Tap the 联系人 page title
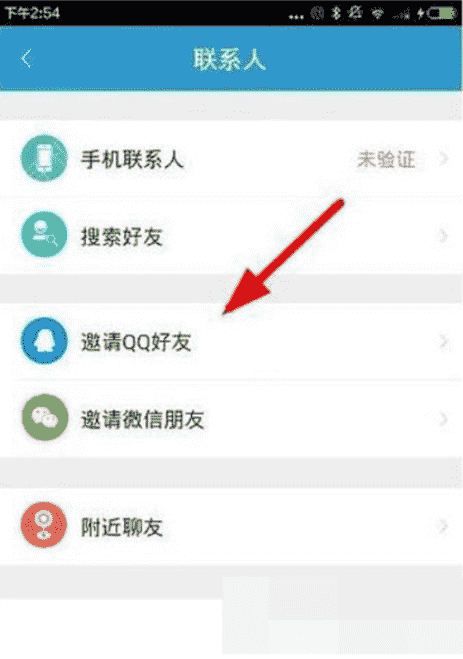The width and height of the screenshot is (463, 659). tap(229, 59)
